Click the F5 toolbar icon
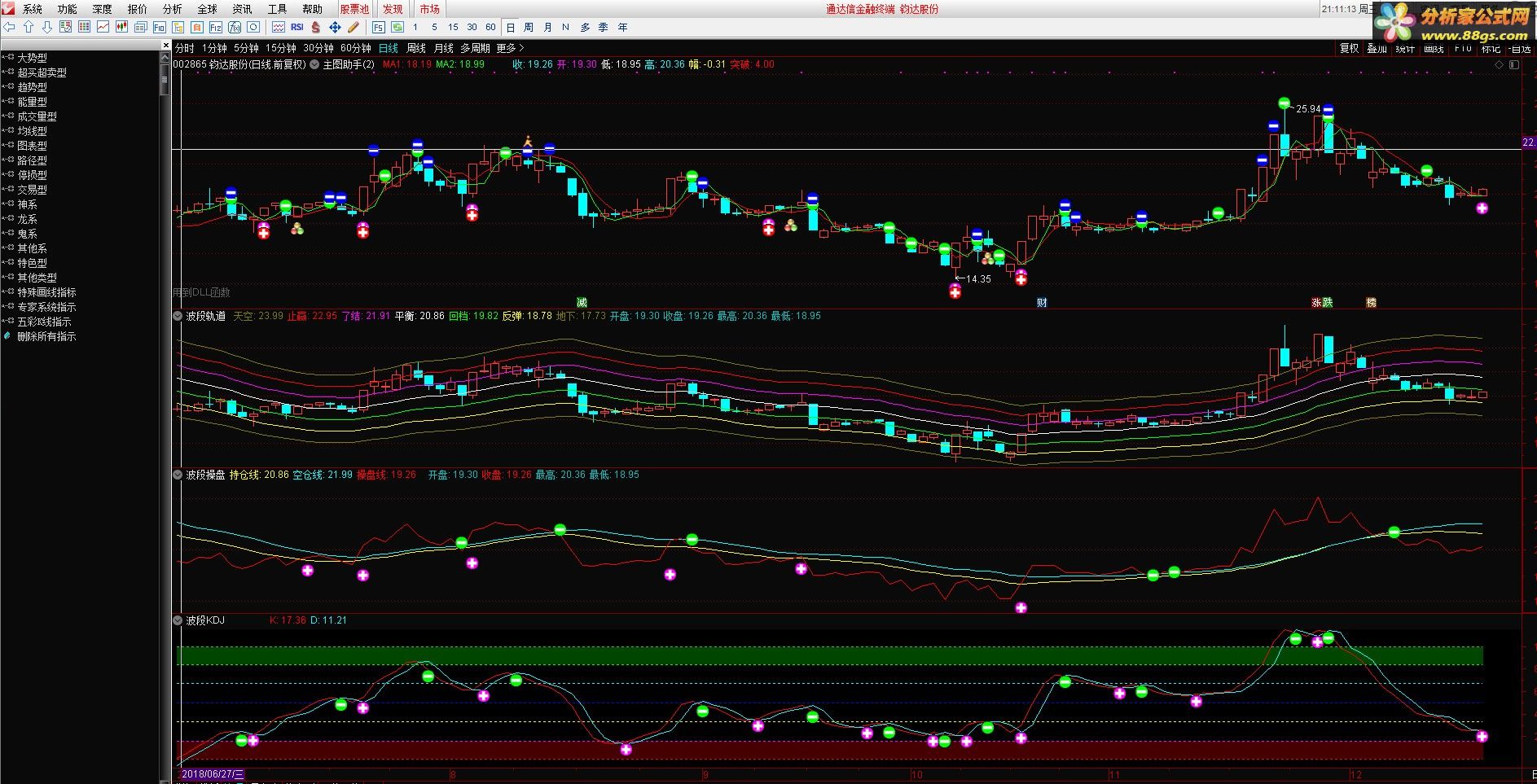The width and height of the screenshot is (1537, 784). pos(379,27)
